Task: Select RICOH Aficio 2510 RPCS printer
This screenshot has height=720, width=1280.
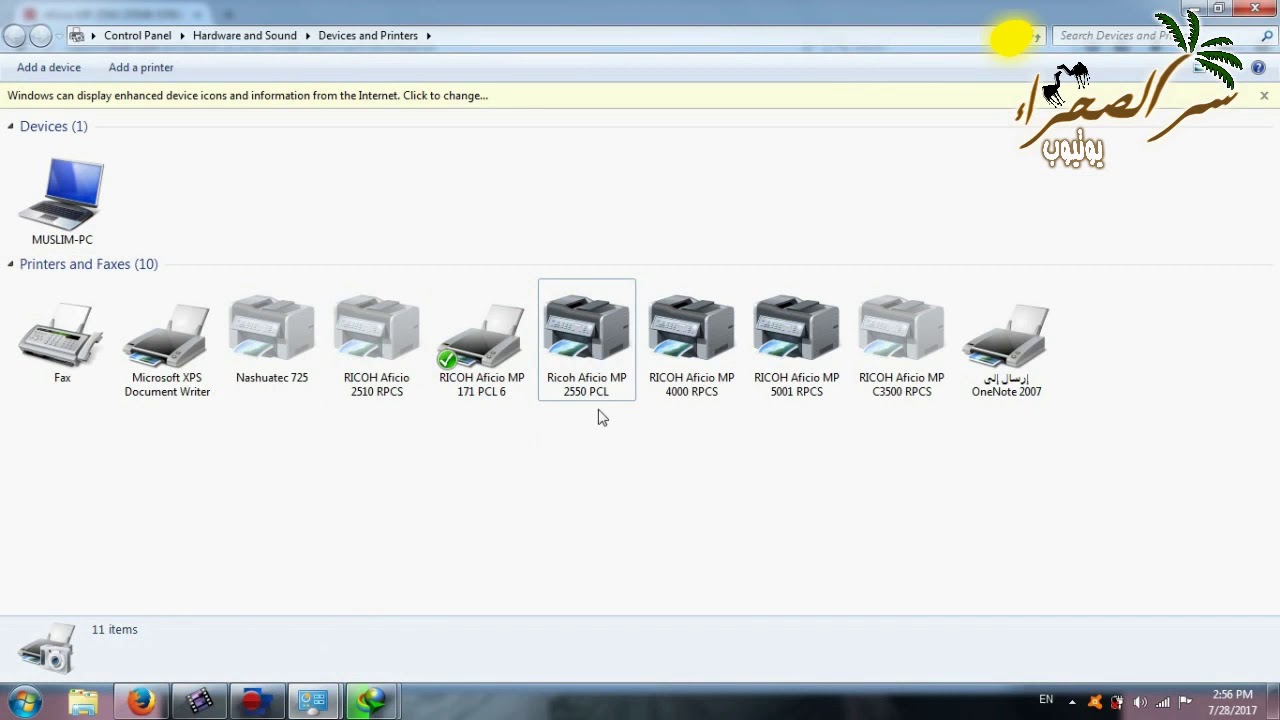Action: [x=377, y=330]
